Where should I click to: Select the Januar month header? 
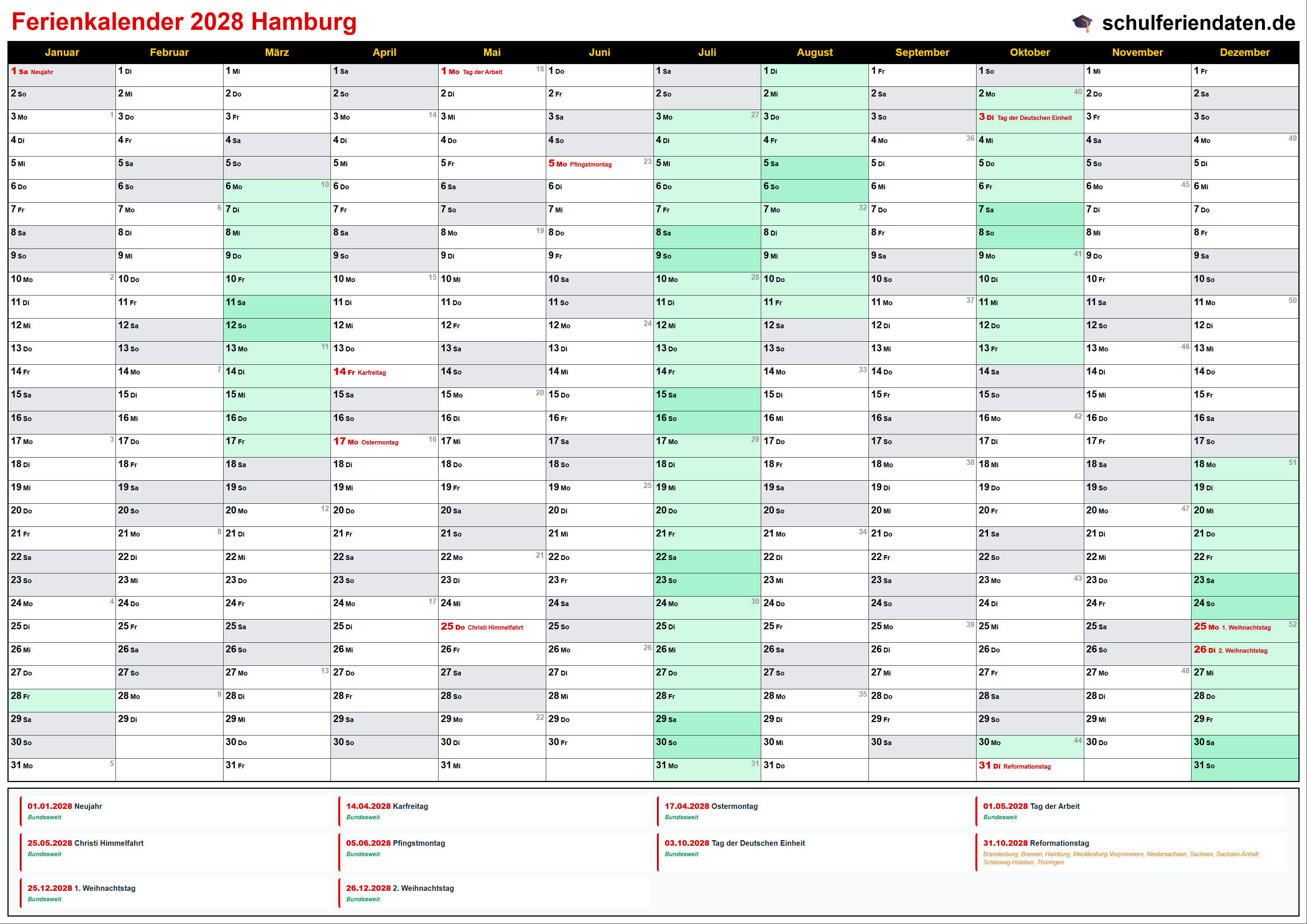click(61, 53)
